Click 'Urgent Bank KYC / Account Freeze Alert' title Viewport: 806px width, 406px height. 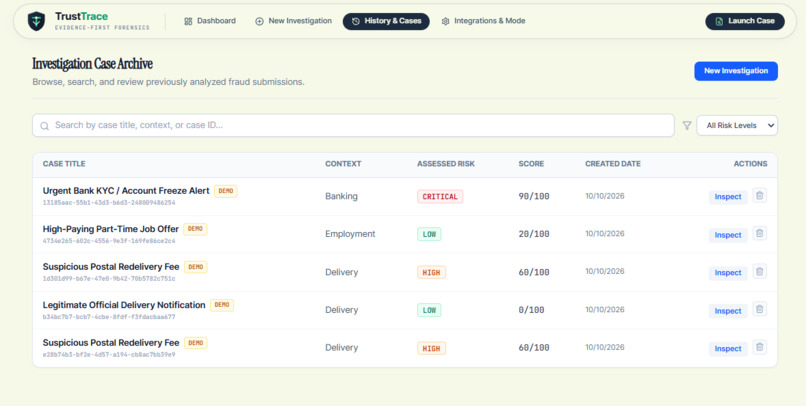(x=126, y=191)
